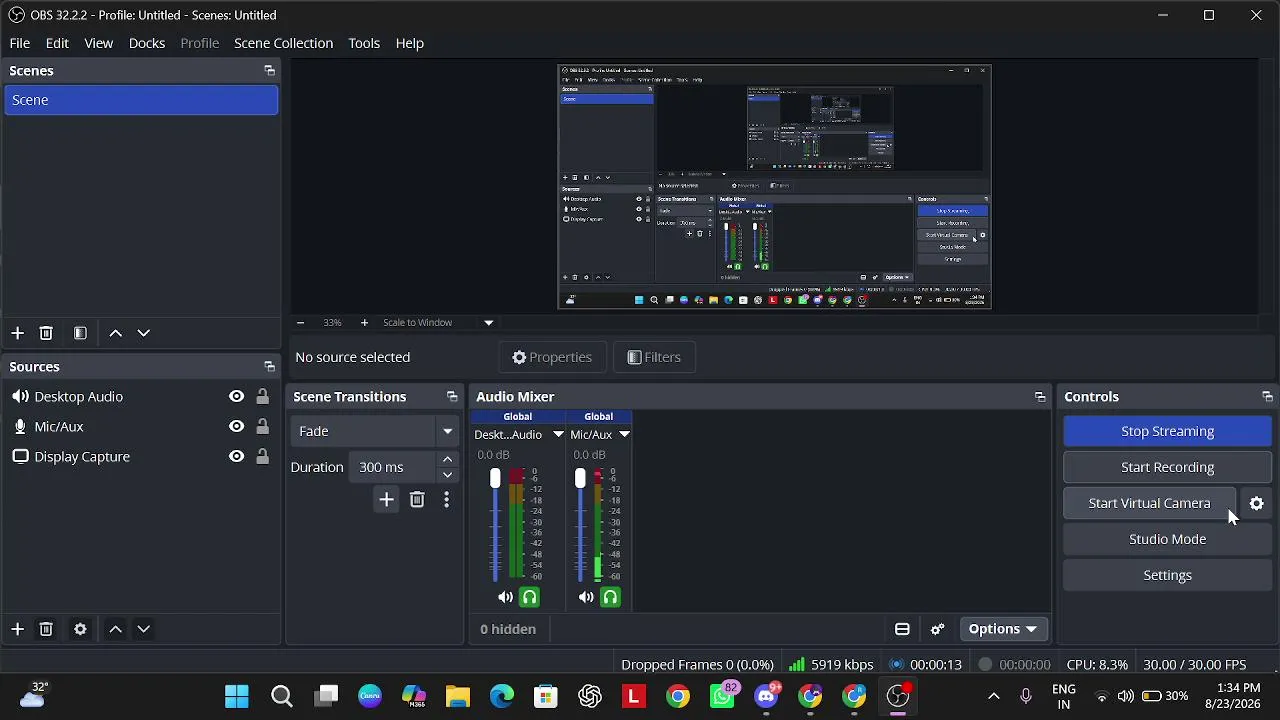
Task: Hide the Mic/Aux source
Action: [236, 427]
